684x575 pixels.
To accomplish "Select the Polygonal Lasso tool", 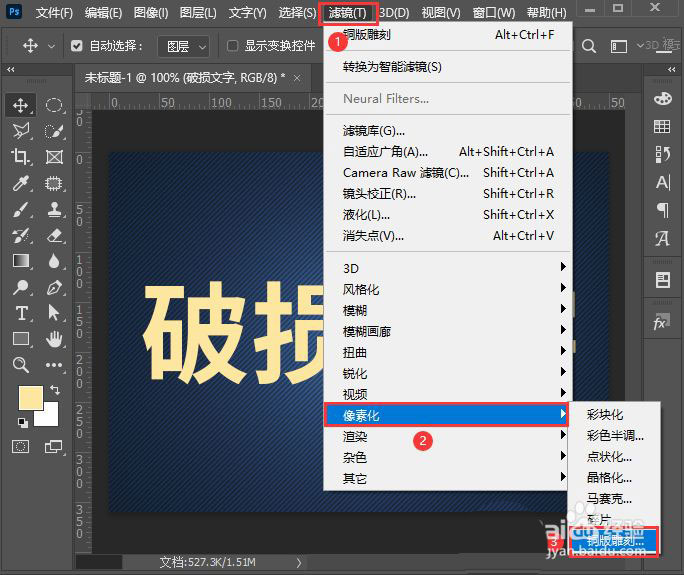I will click(x=21, y=131).
